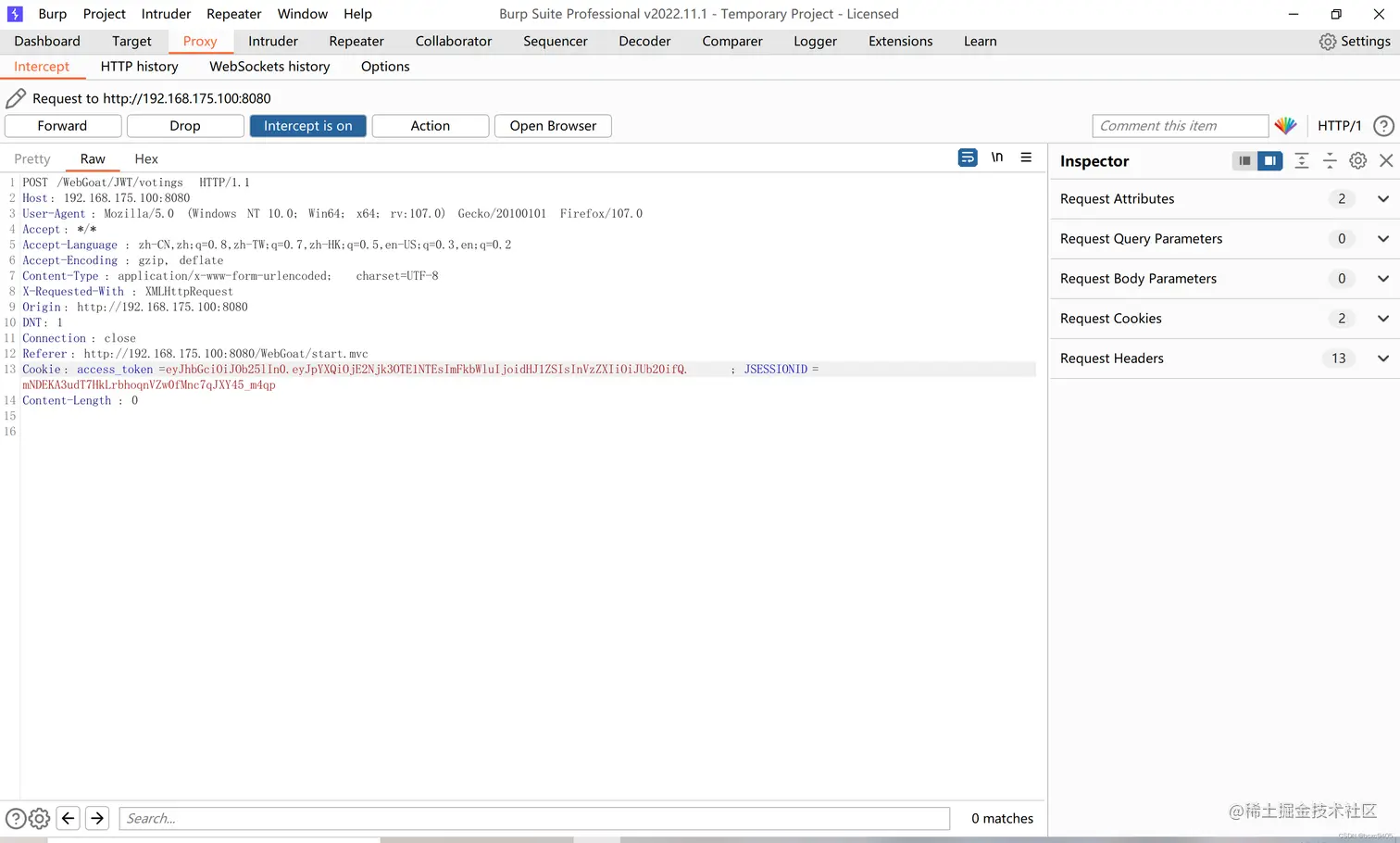Open search help icon at bottom left

click(16, 819)
